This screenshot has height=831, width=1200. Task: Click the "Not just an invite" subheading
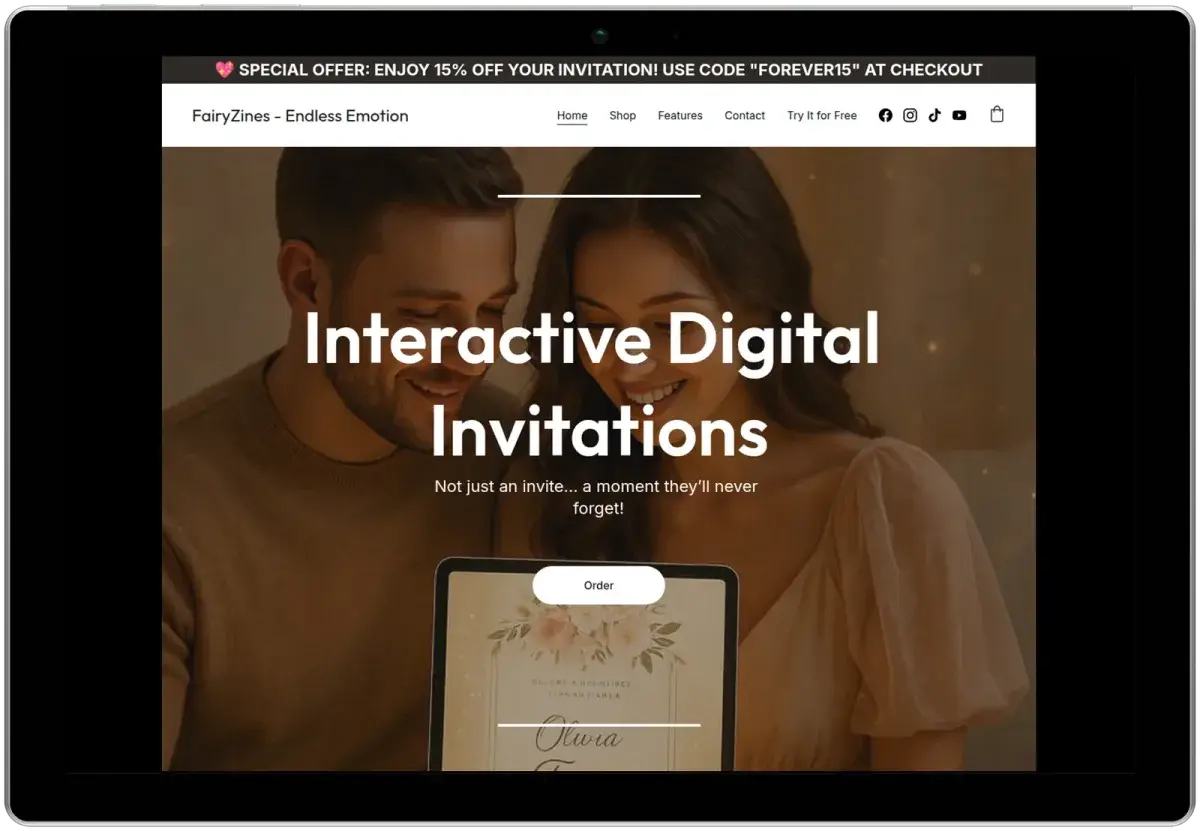click(597, 497)
